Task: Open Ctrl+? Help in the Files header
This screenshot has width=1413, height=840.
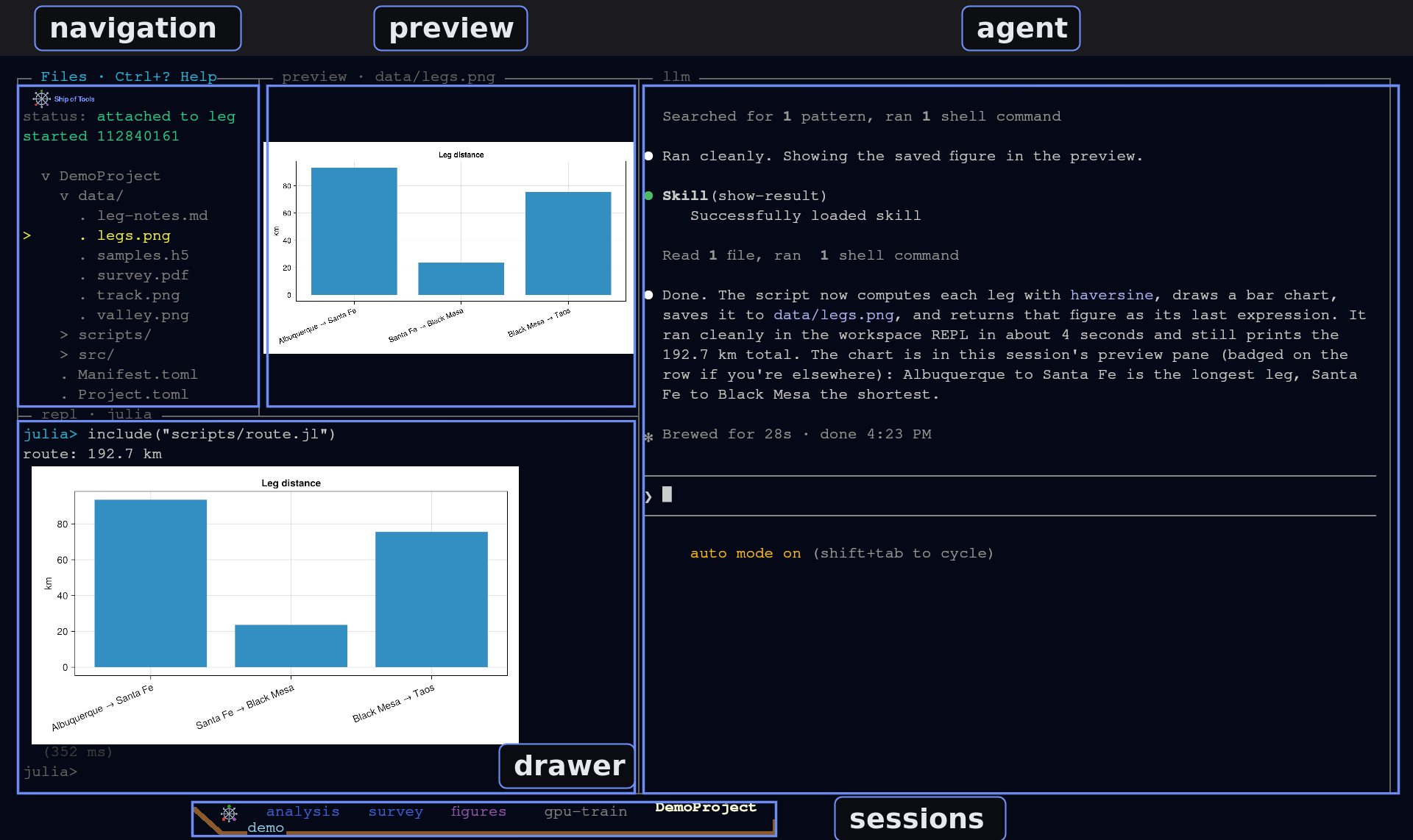Action: pos(166,76)
